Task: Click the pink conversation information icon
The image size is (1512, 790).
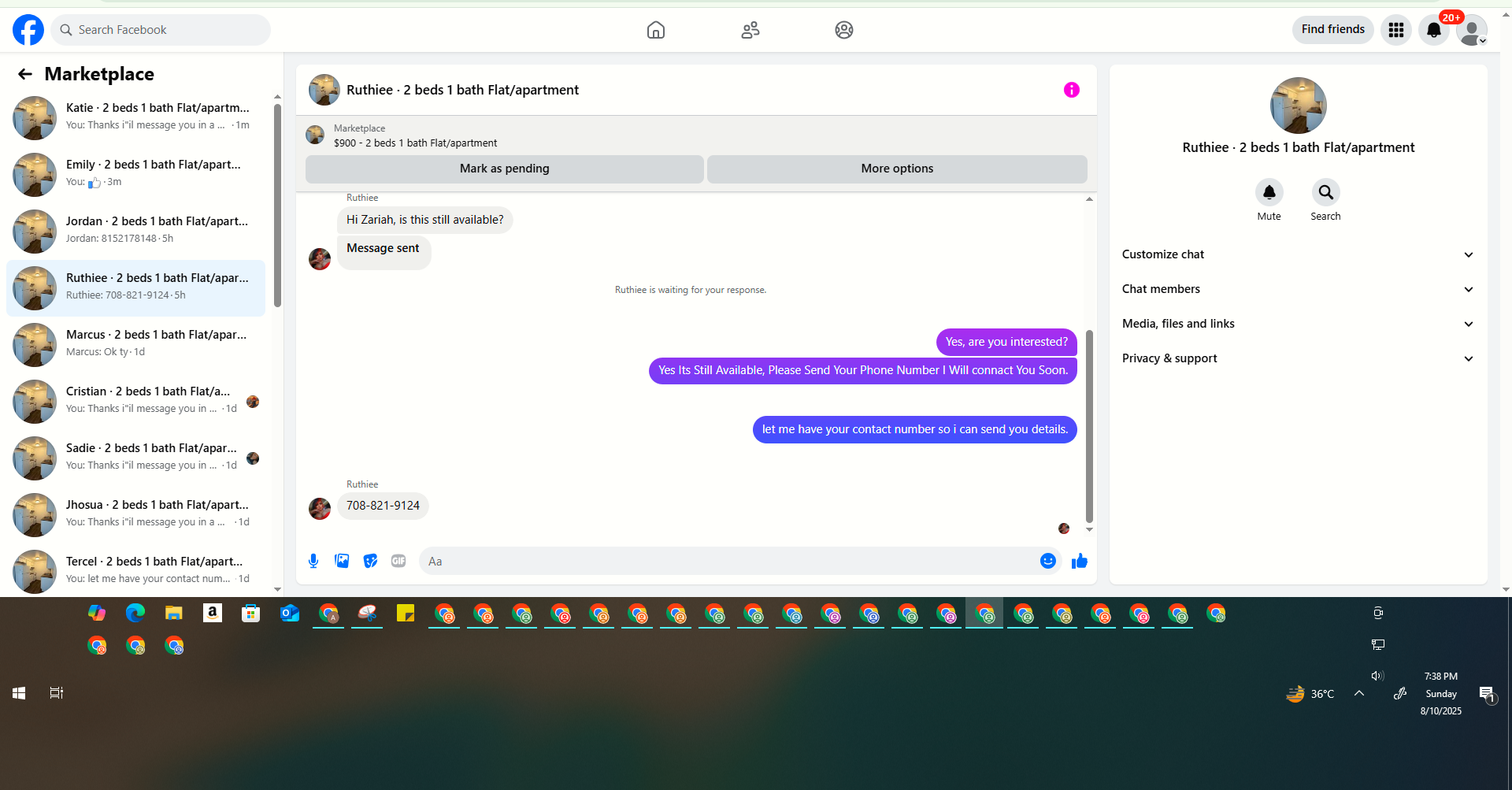Action: click(1071, 90)
